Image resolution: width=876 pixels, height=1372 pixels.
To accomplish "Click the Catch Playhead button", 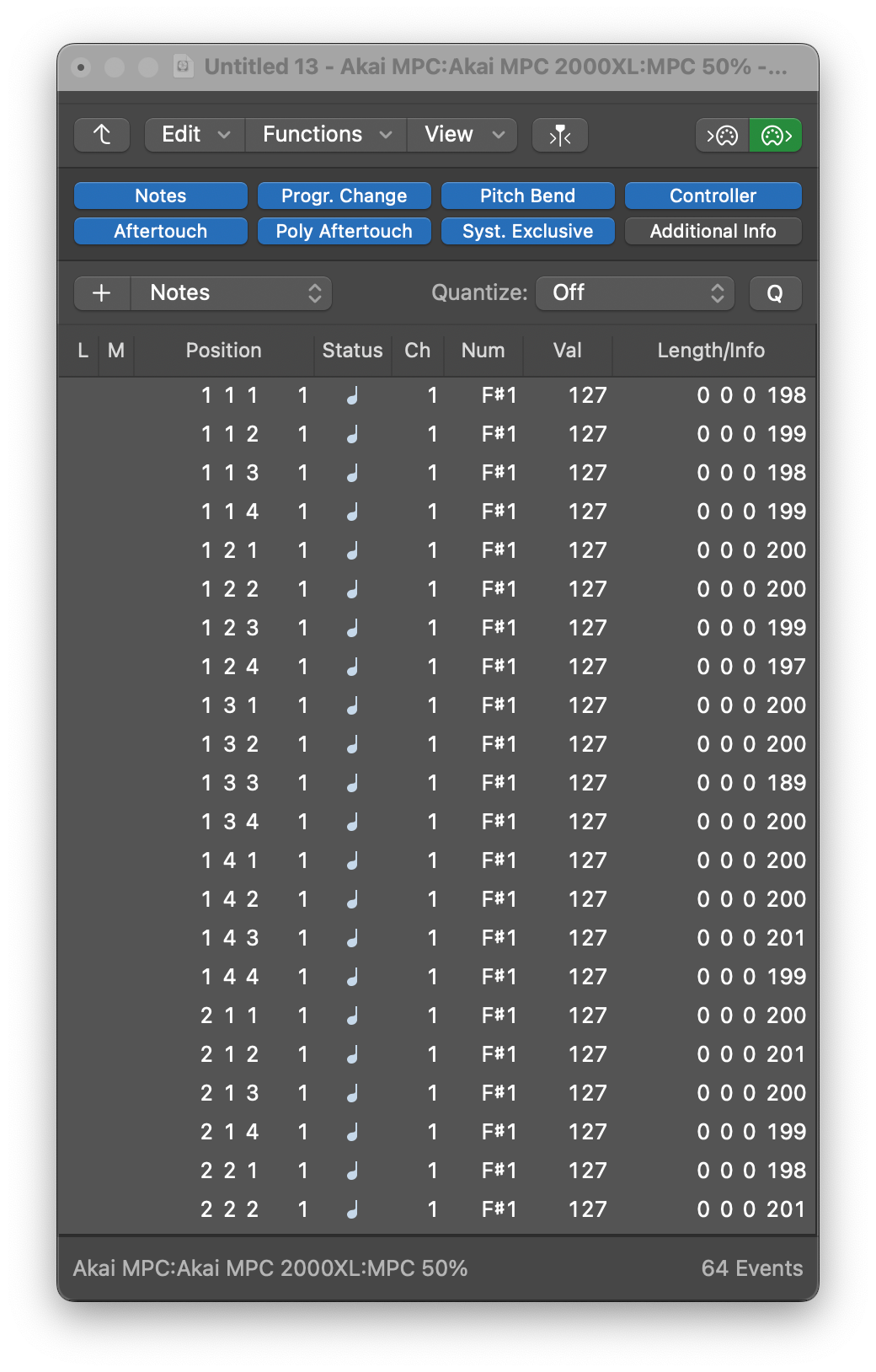I will [560, 135].
